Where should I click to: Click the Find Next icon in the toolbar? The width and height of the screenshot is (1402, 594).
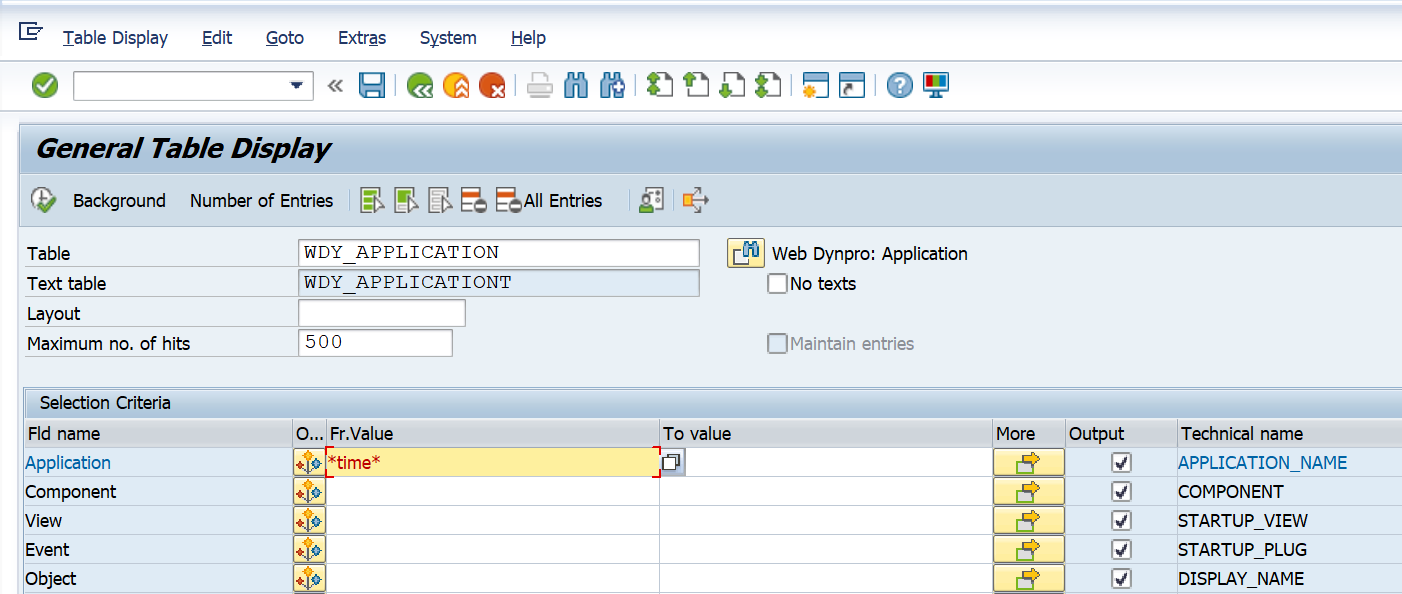(611, 85)
